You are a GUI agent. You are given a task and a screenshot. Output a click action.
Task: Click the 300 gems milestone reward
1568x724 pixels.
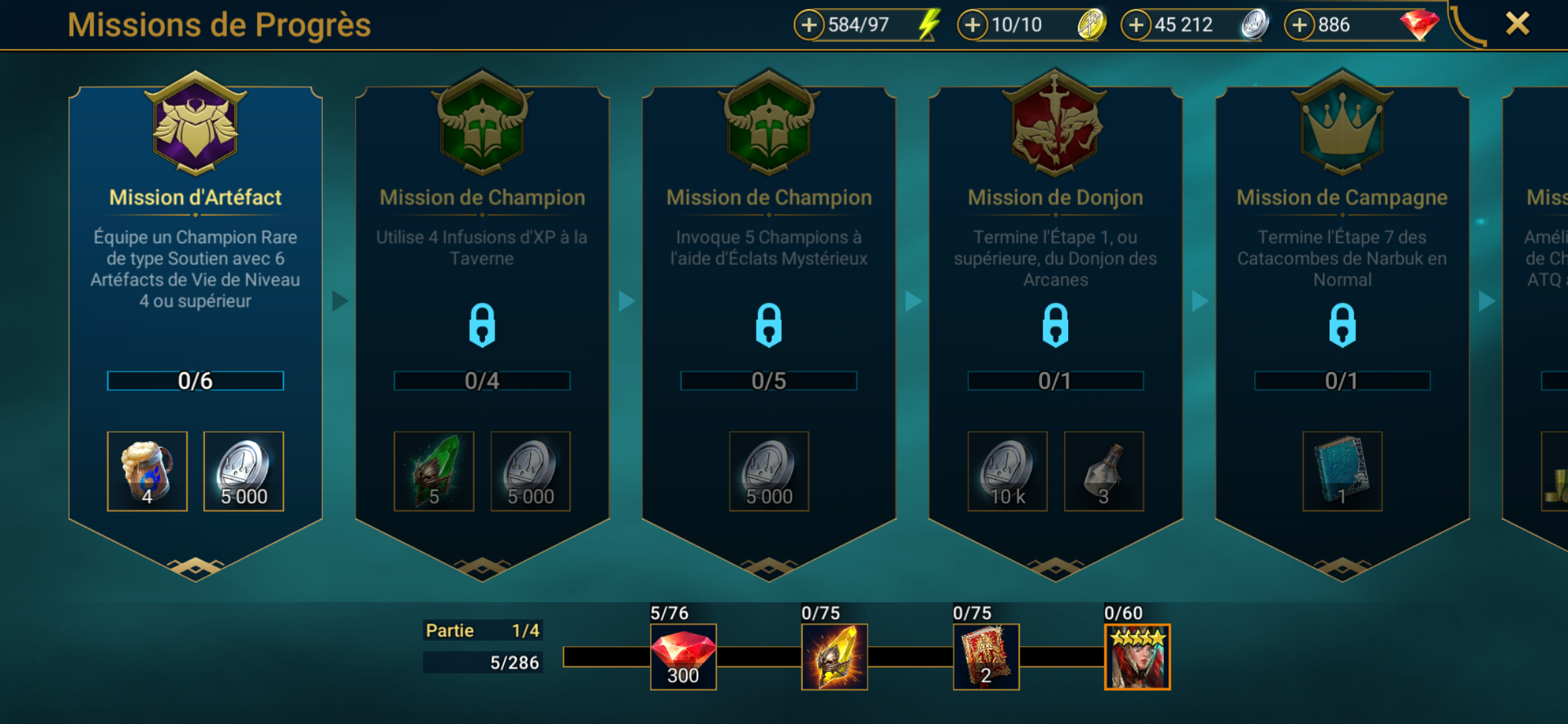click(683, 657)
